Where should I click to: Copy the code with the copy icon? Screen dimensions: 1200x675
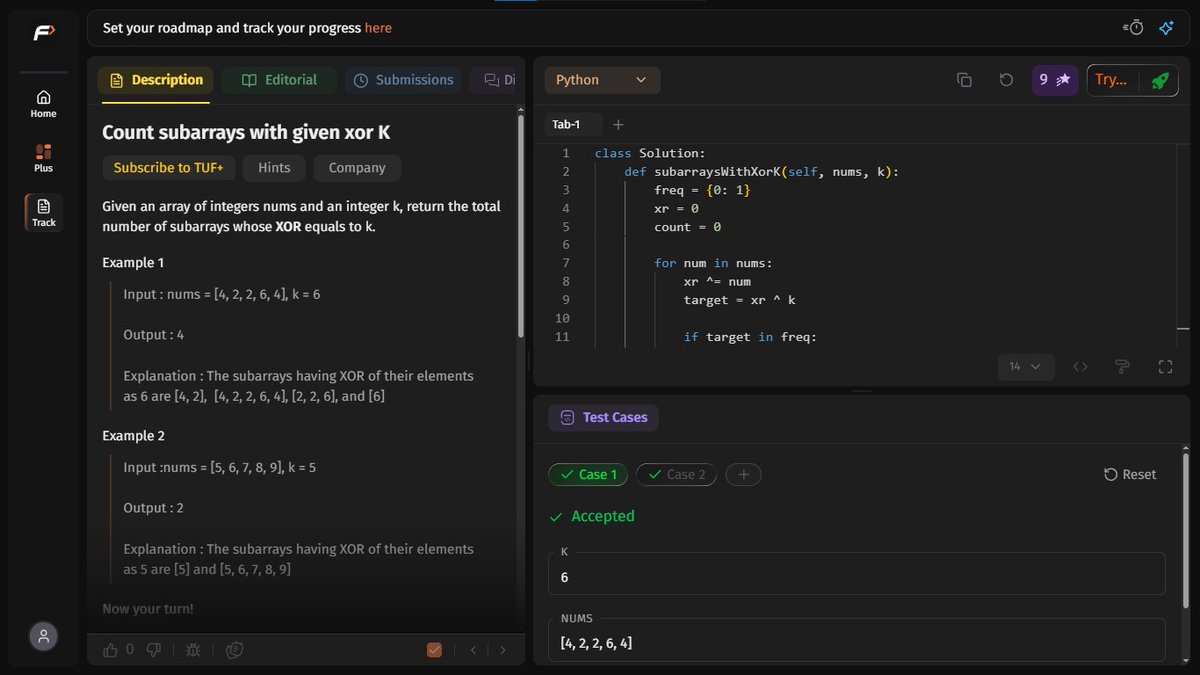click(964, 80)
